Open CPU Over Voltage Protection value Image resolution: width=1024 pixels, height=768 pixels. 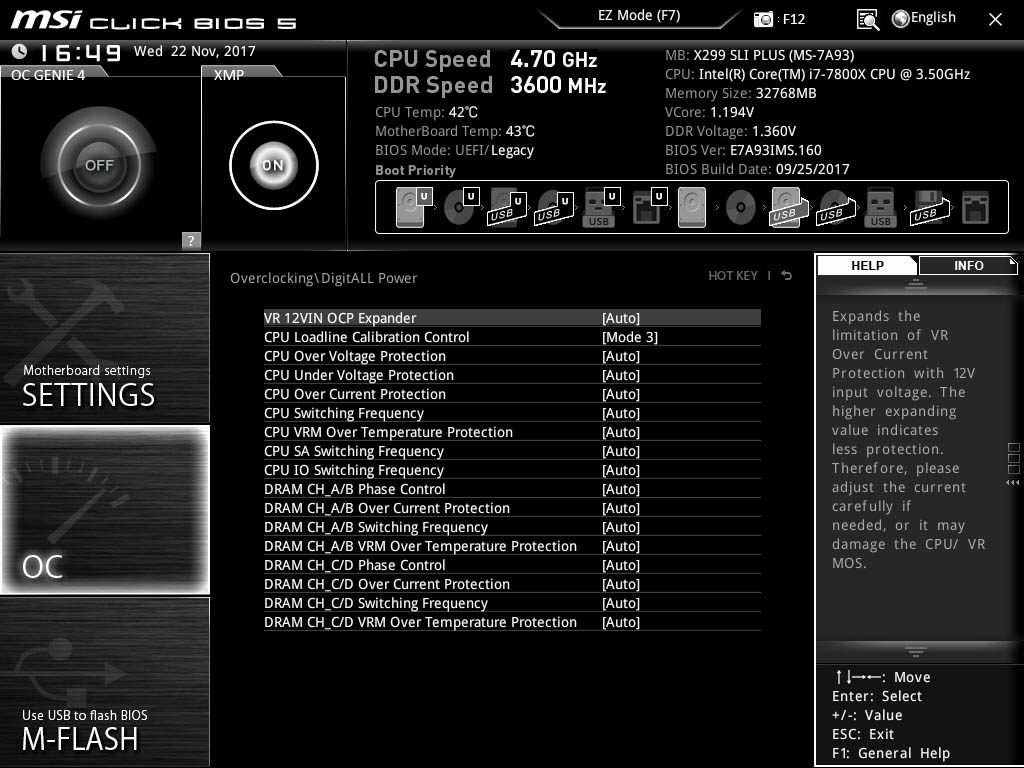coord(620,356)
